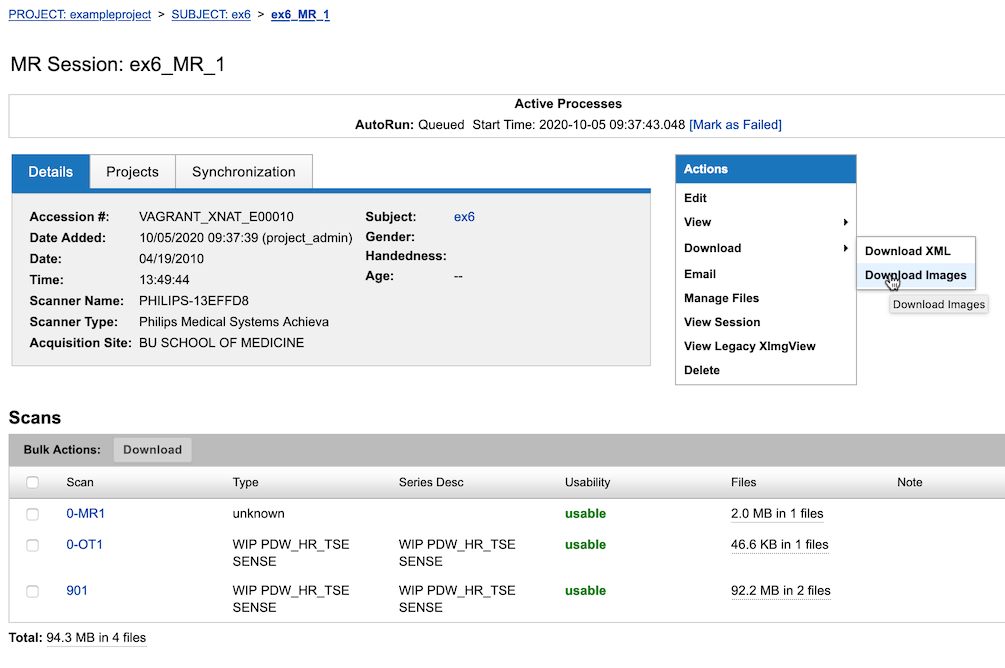Click scanner name PHILIPS-13EFFD8
The height and width of the screenshot is (668, 1005).
(194, 301)
